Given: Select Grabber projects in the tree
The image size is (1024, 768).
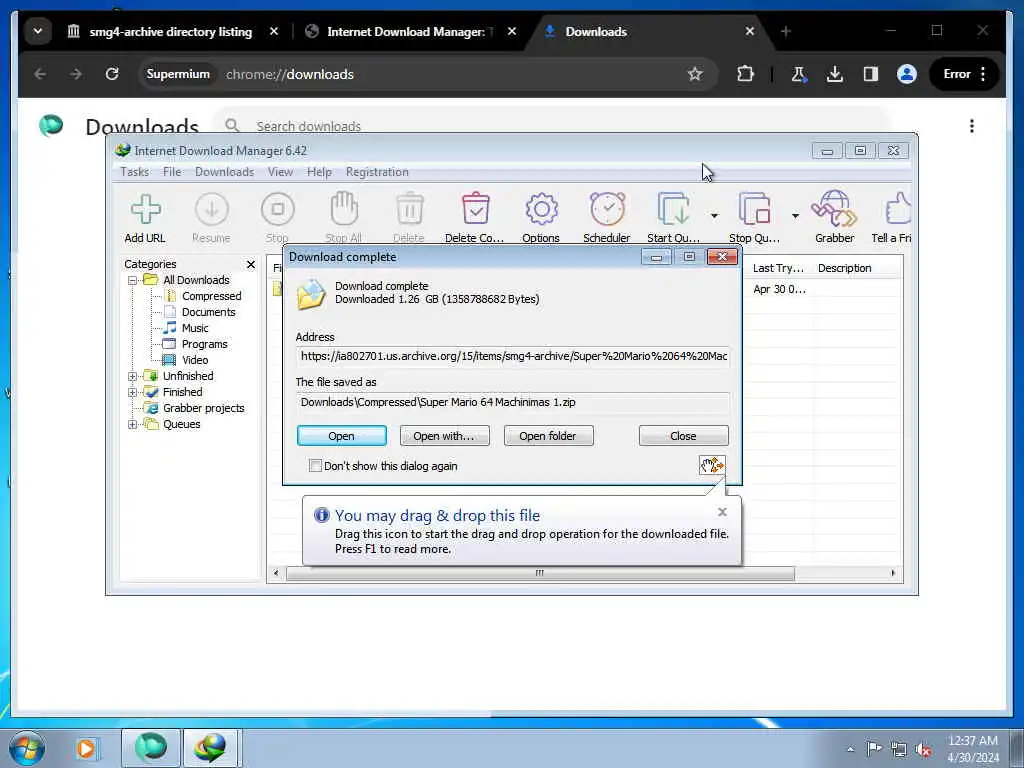Looking at the screenshot, I should (x=204, y=408).
